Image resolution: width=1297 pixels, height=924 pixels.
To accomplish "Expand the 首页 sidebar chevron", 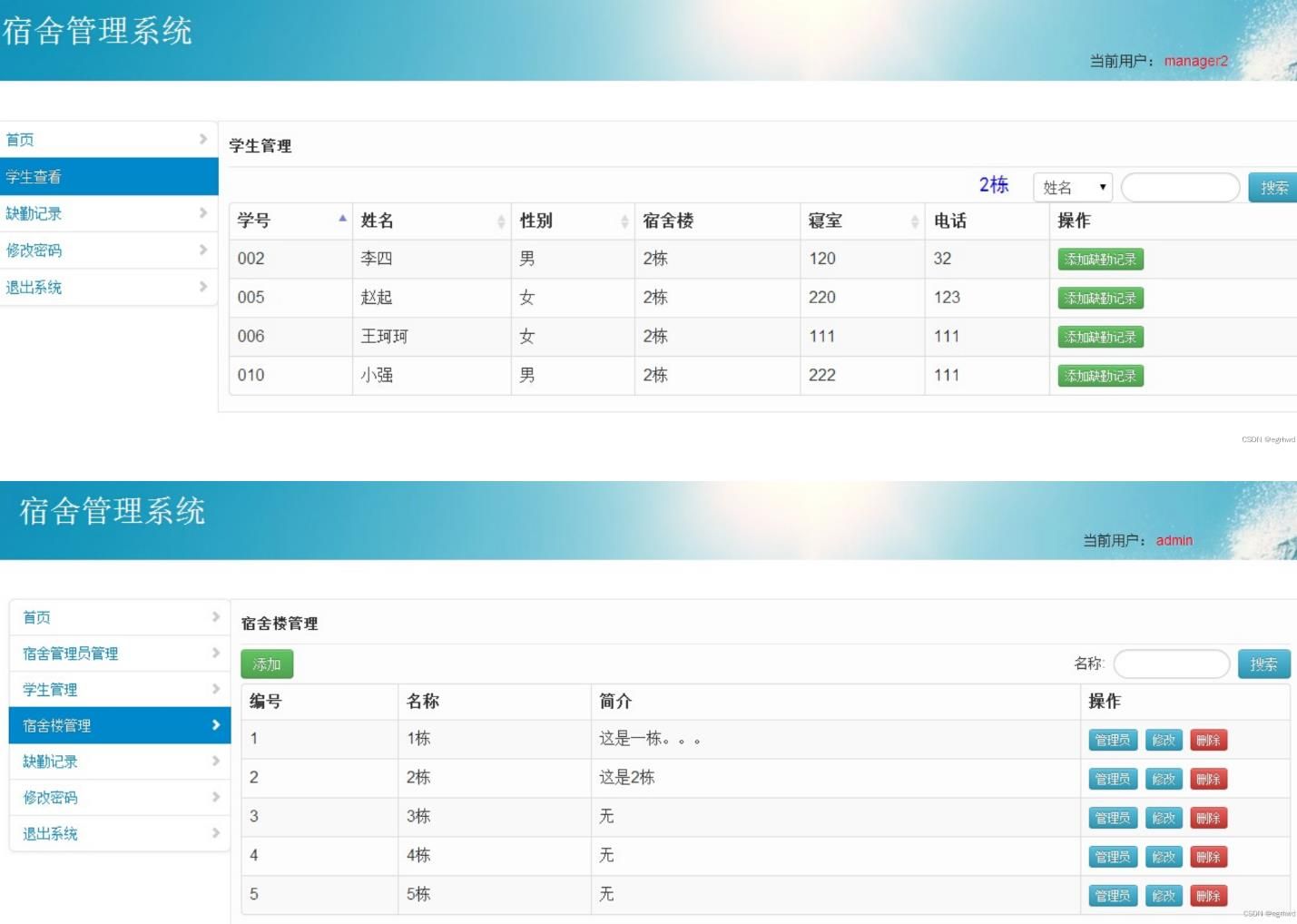I will [x=202, y=138].
